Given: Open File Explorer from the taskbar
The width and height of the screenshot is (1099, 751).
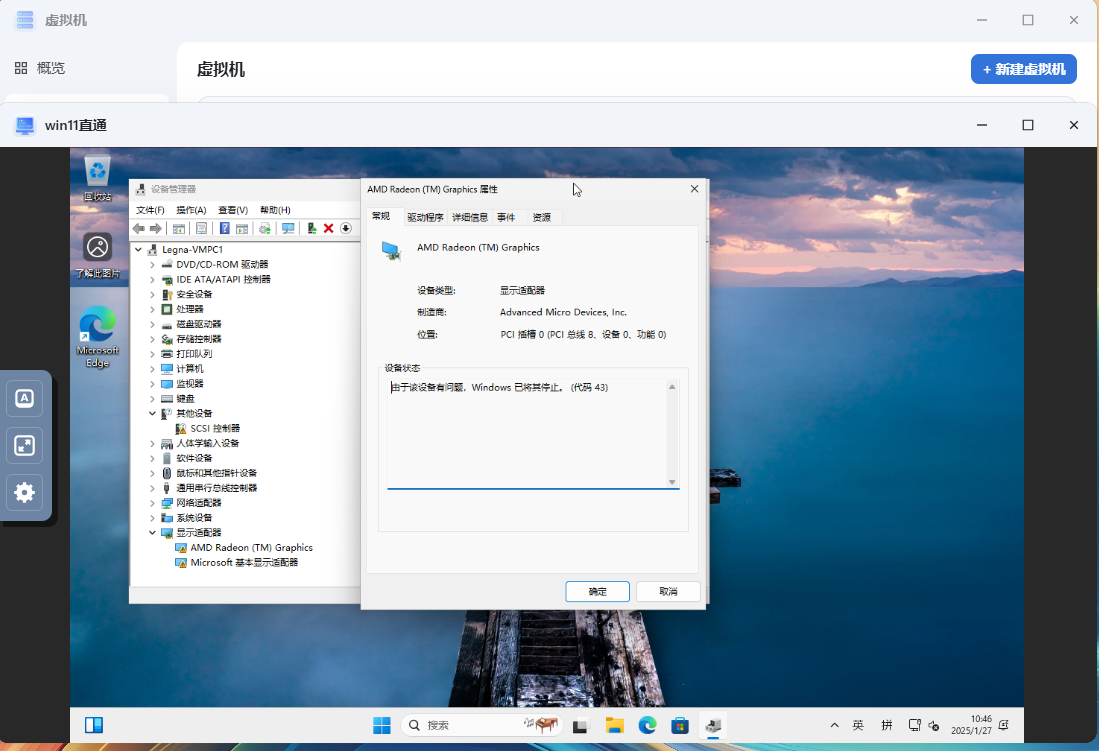Looking at the screenshot, I should [615, 725].
